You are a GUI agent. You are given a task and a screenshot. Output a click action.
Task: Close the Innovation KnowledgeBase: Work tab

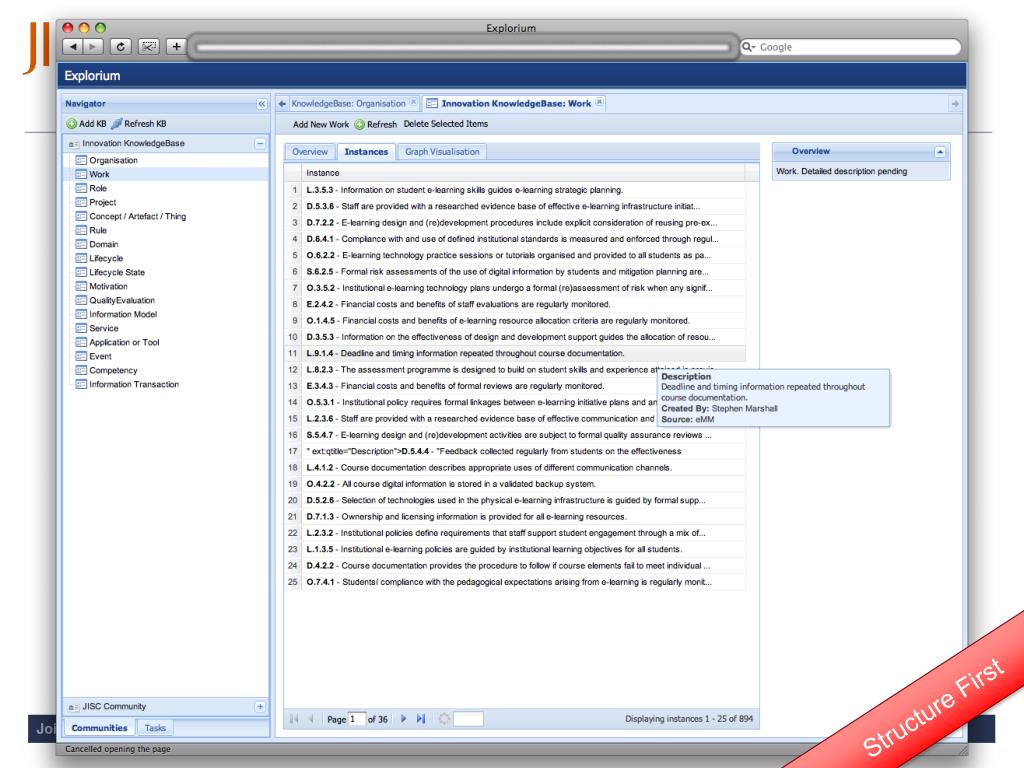[x=599, y=103]
